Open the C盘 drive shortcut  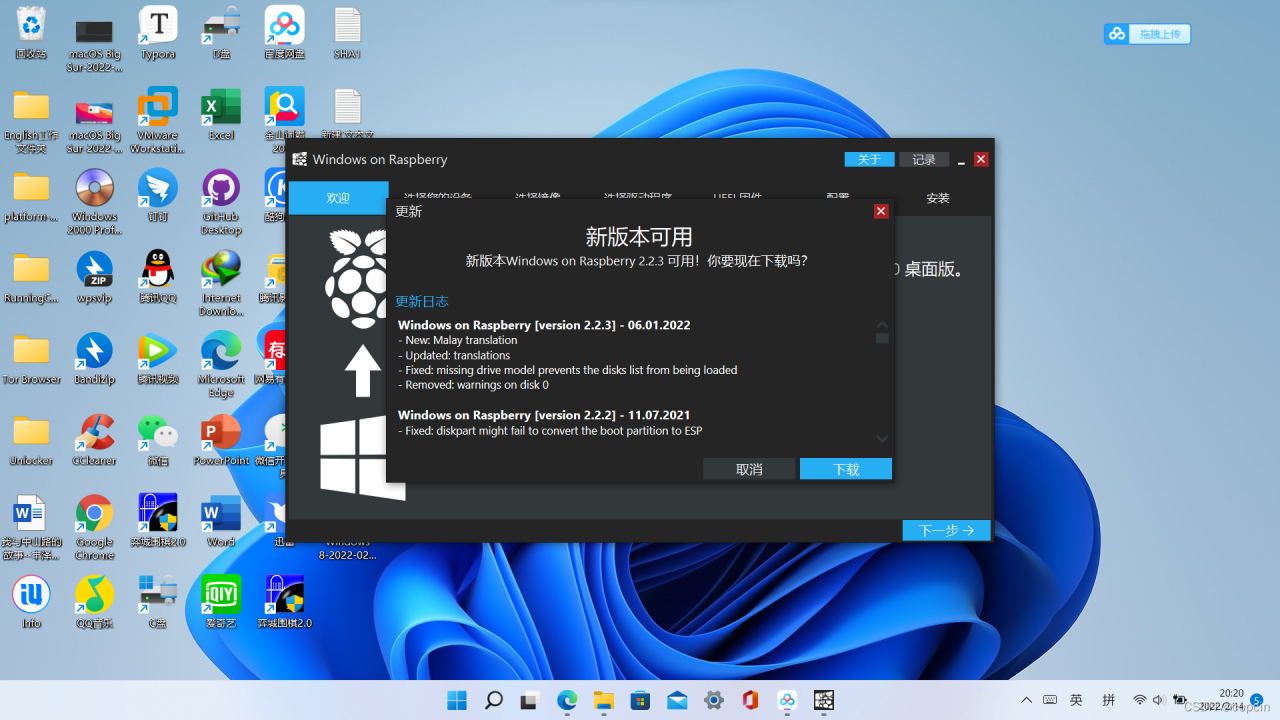click(x=158, y=603)
